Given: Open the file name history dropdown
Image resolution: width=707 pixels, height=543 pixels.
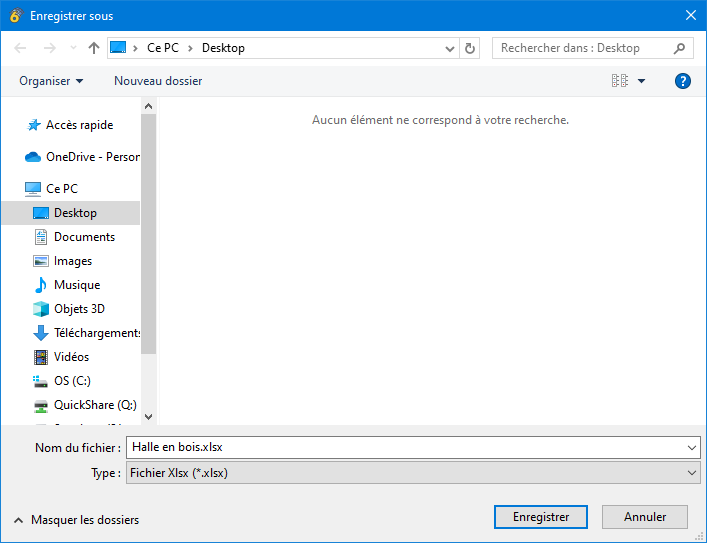Looking at the screenshot, I should pos(692,448).
